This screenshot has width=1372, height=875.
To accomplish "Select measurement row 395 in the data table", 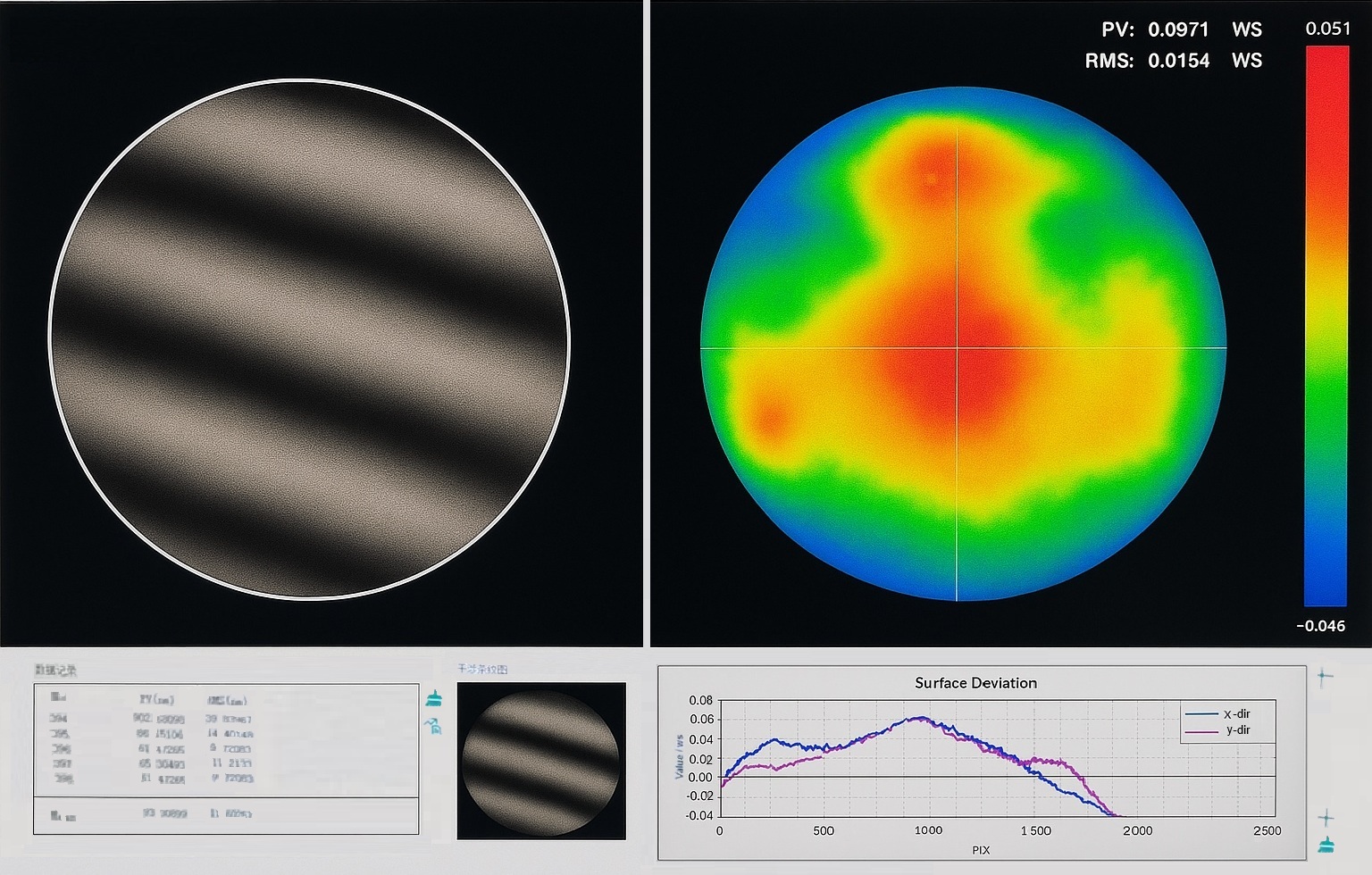I will tap(226, 734).
